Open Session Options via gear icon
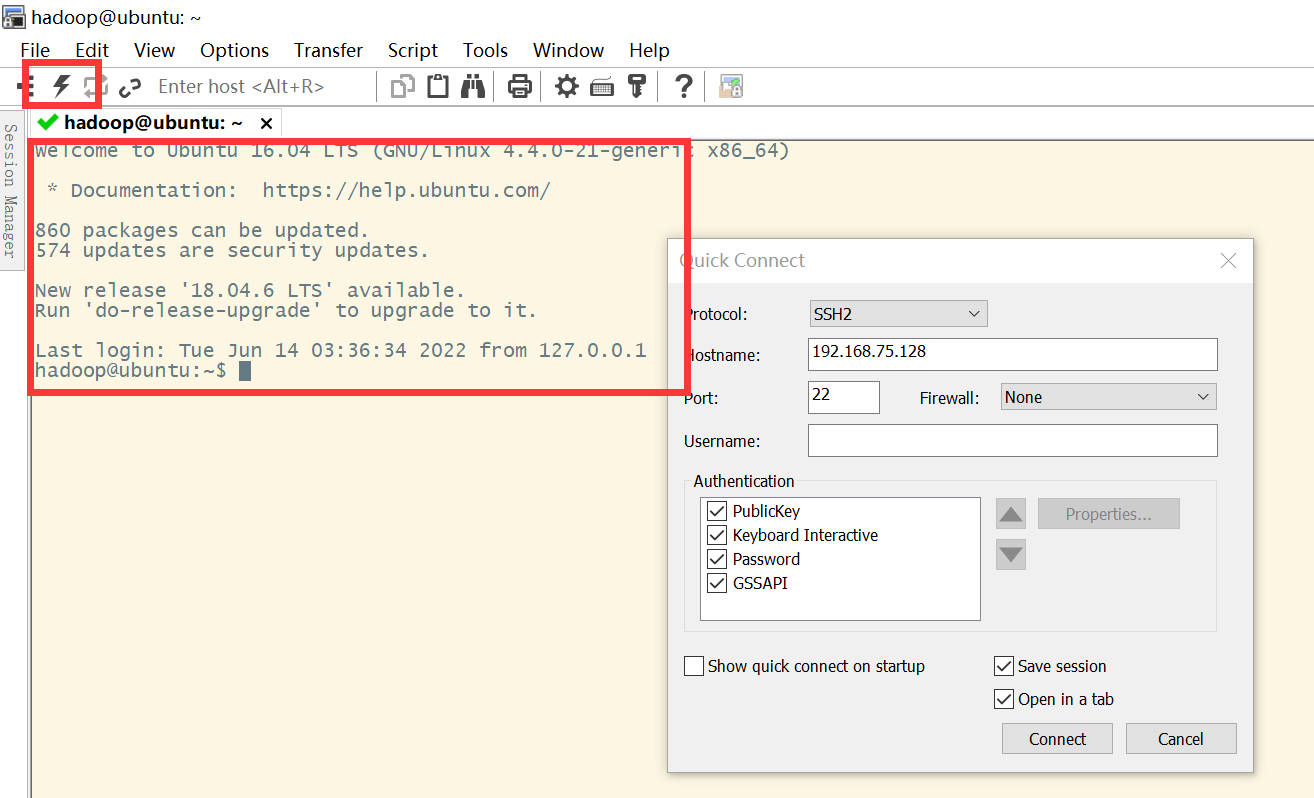 click(567, 87)
